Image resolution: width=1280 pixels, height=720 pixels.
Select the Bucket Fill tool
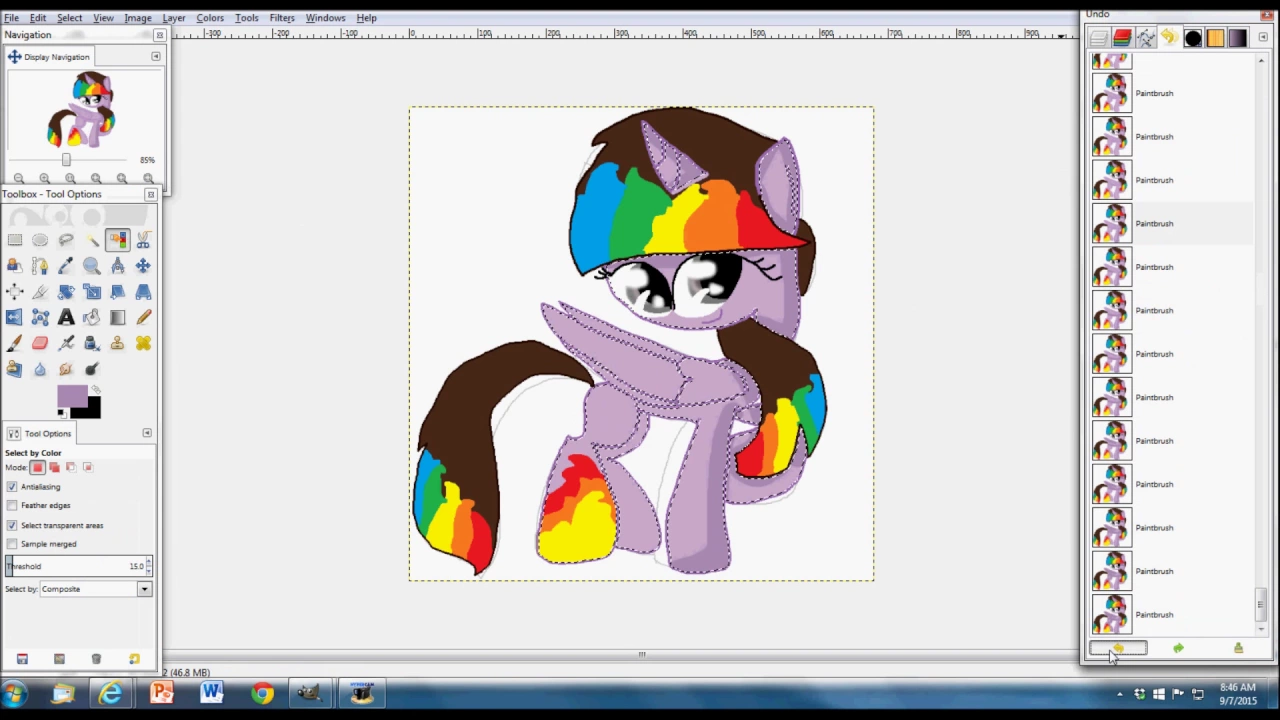[x=92, y=318]
